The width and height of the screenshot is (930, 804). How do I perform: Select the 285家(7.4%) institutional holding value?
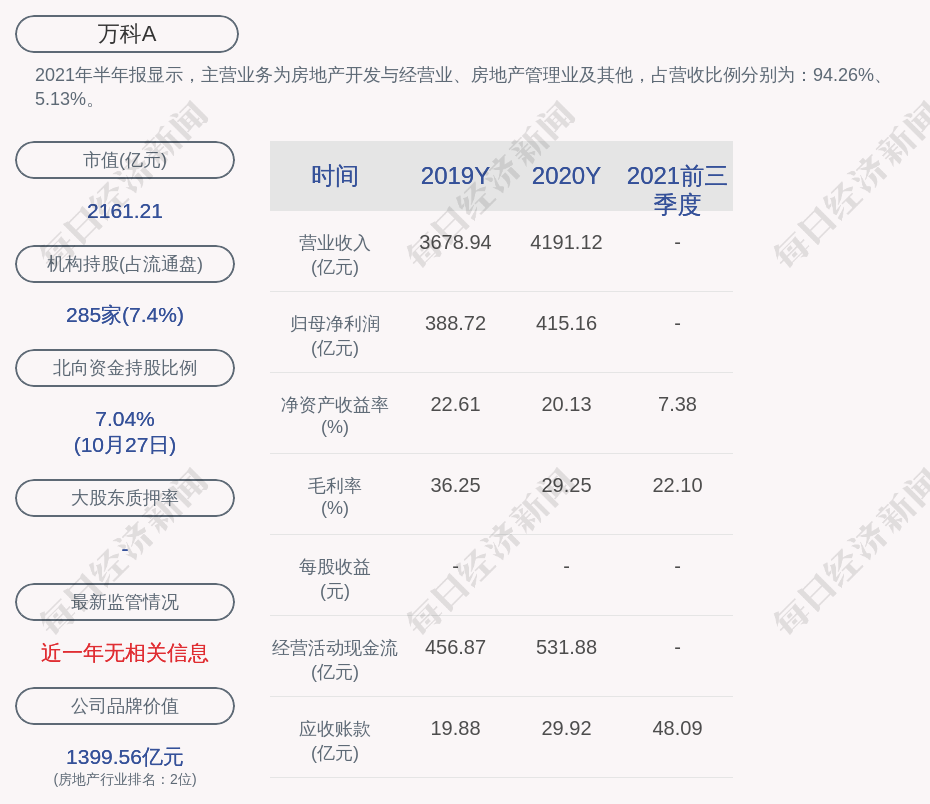[125, 315]
